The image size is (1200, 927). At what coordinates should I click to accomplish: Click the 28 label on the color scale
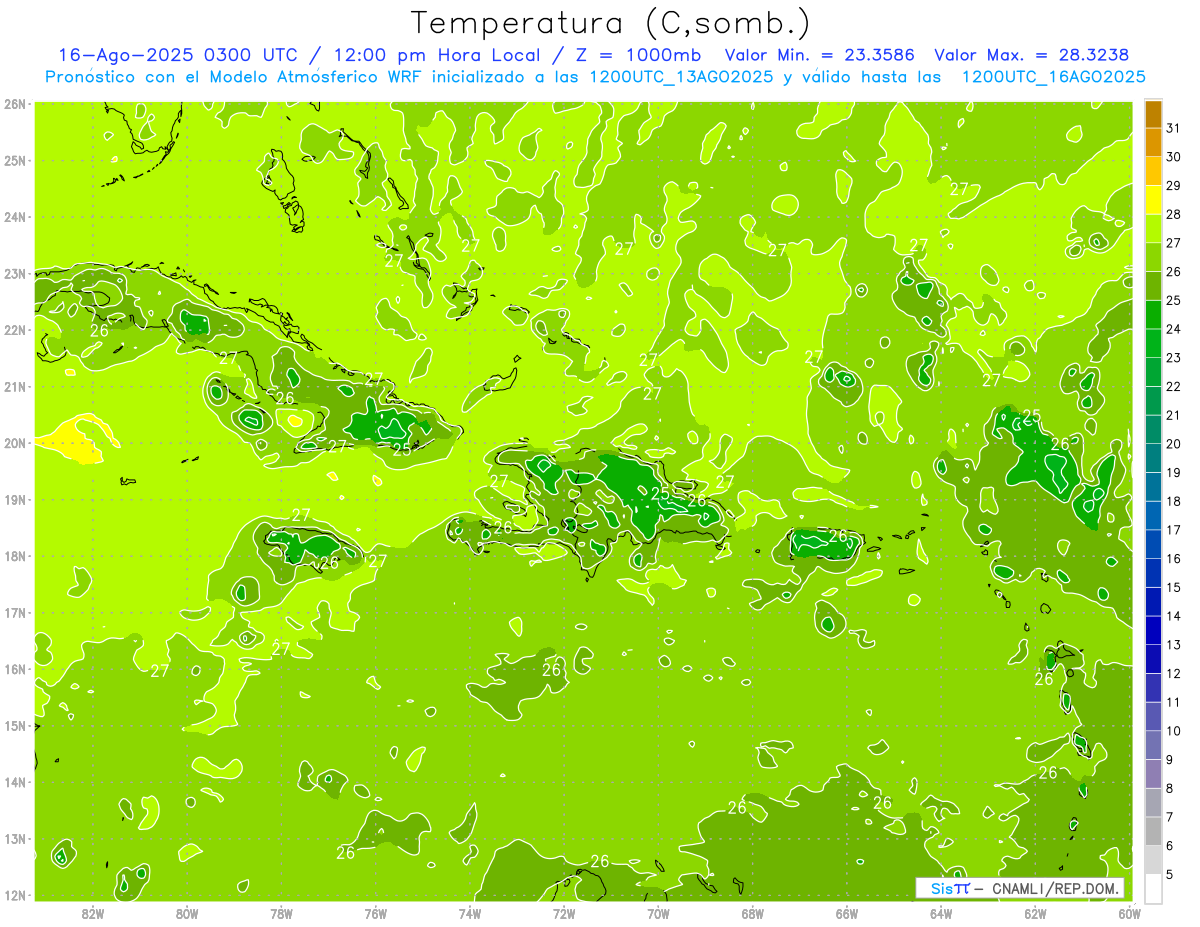1174,214
